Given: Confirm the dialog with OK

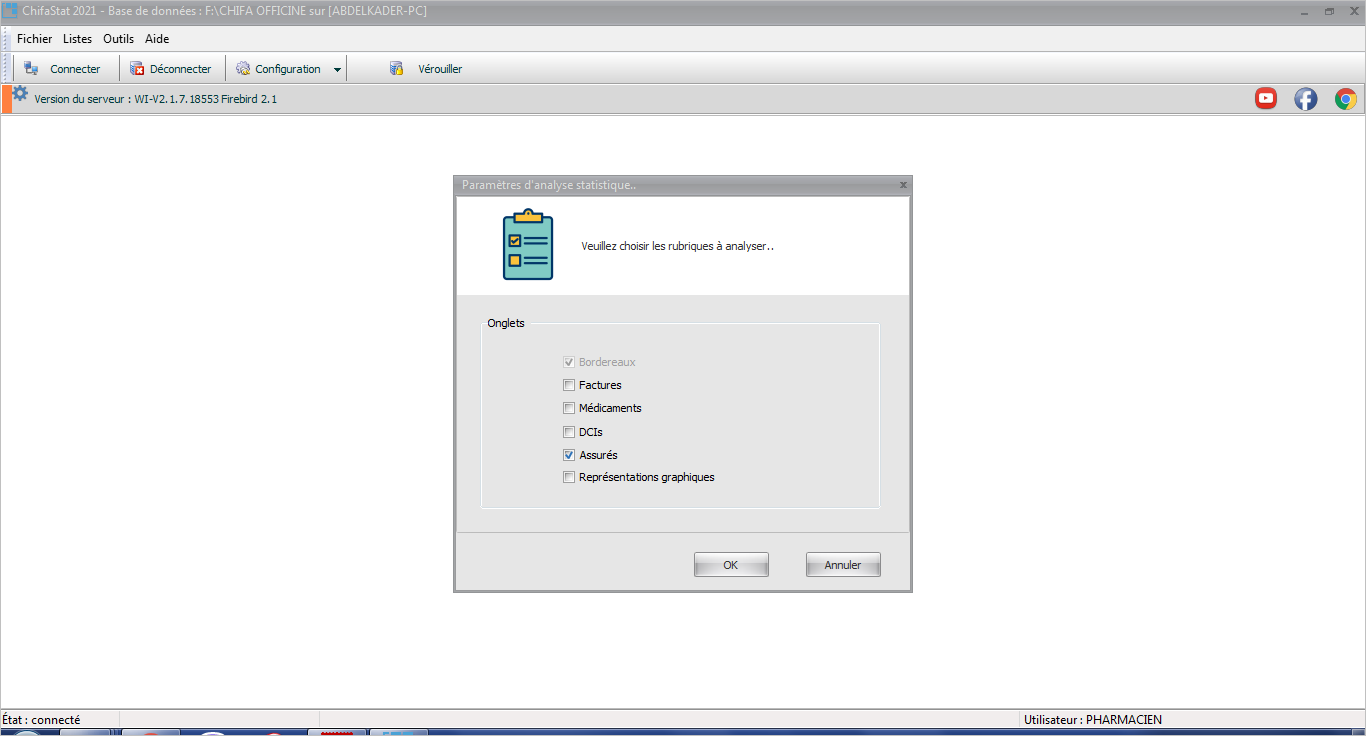Looking at the screenshot, I should coord(731,565).
